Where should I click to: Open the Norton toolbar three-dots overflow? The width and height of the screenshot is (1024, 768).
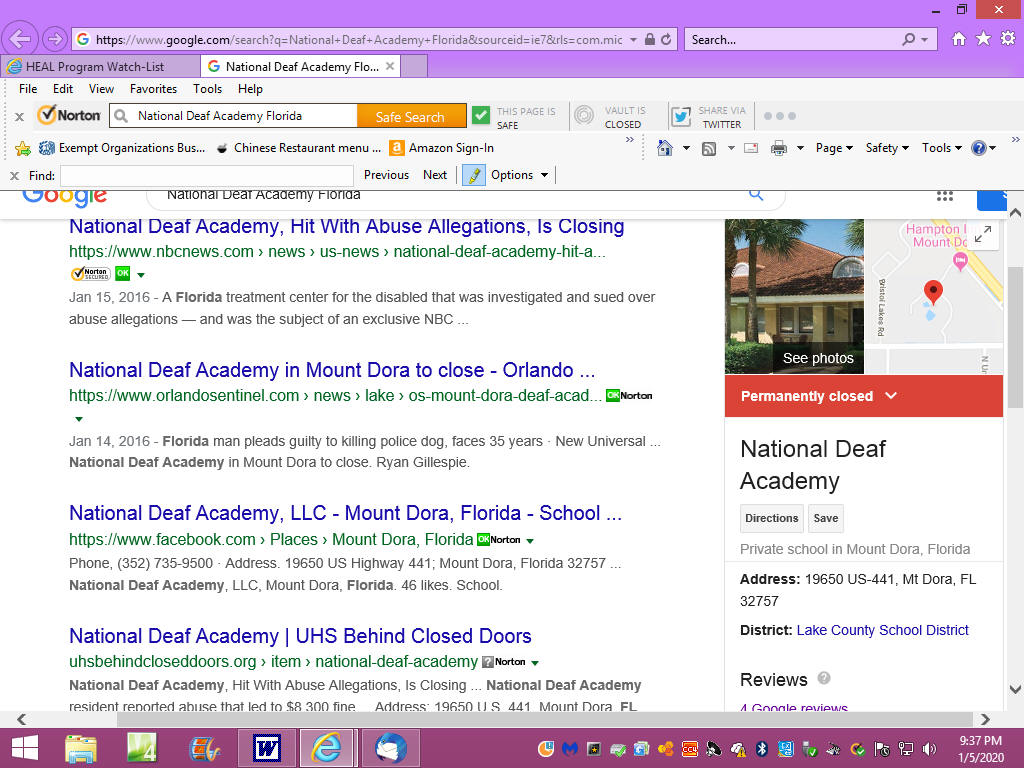pyautogui.click(x=779, y=116)
